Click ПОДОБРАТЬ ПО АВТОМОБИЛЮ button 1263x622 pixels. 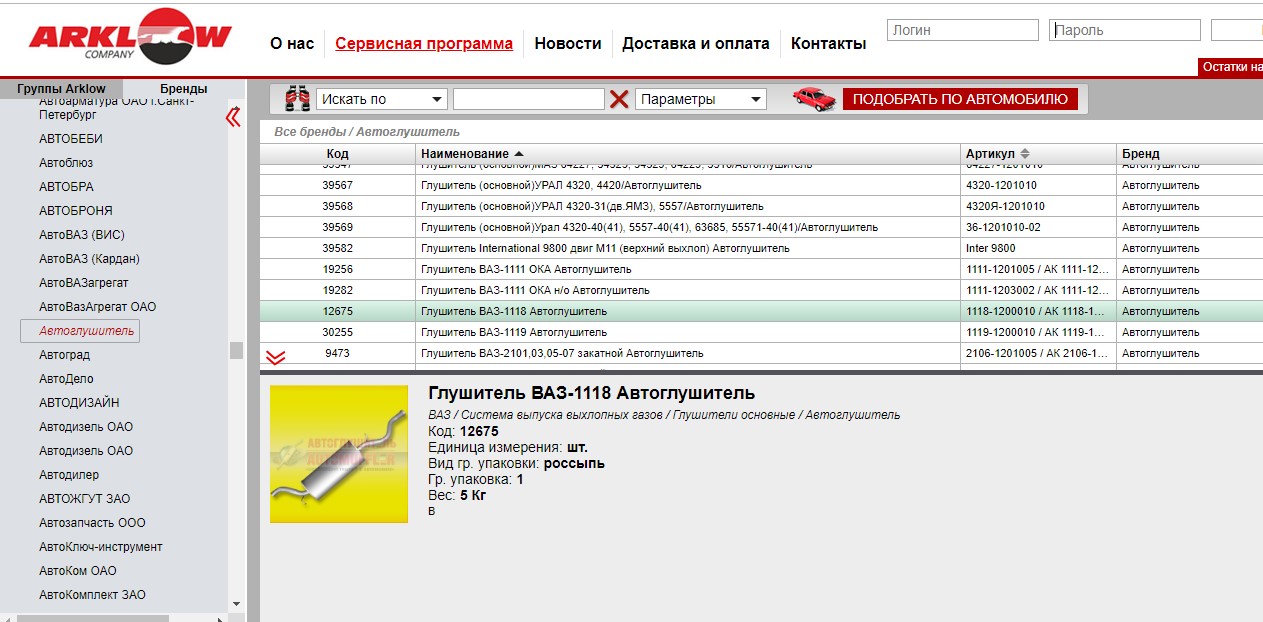tap(960, 99)
